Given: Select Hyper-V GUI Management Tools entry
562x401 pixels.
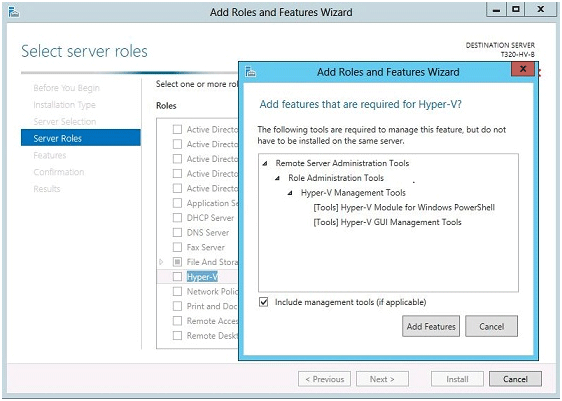Looking at the screenshot, I should [x=387, y=222].
